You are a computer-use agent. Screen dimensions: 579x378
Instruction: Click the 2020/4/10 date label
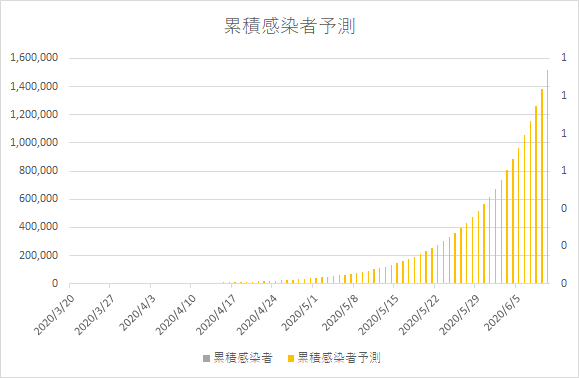(175, 315)
